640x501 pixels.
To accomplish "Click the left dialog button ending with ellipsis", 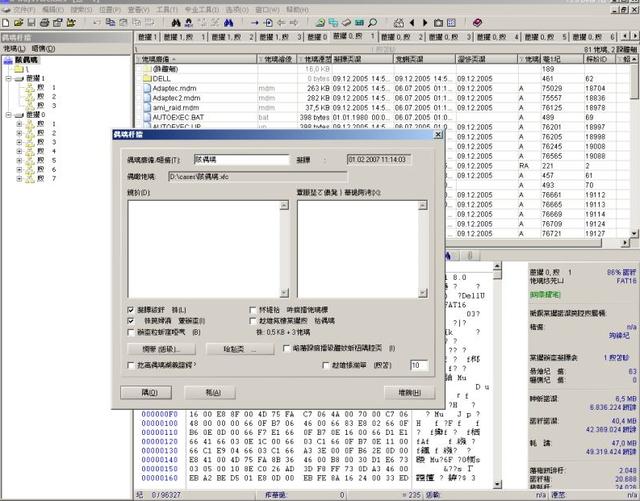I will coord(162,349).
